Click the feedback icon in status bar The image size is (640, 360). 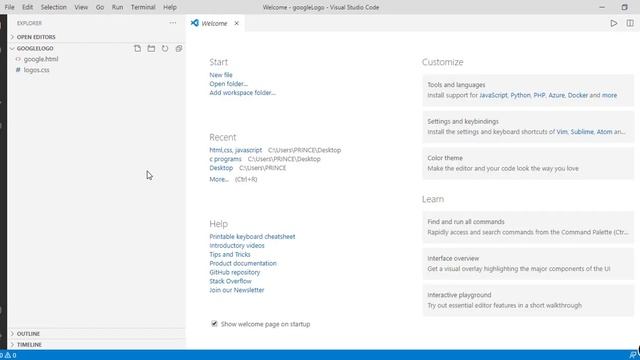633,355
